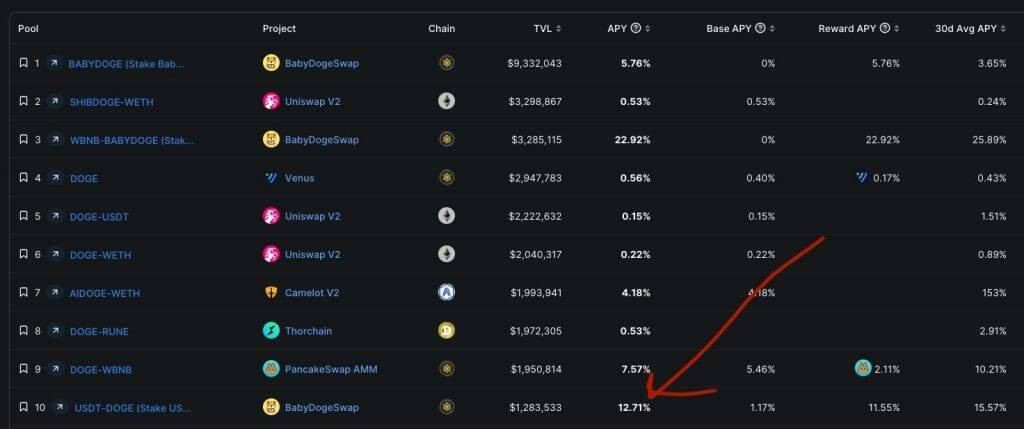This screenshot has height=429, width=1024.
Task: Click the Ethereum chain icon in SHIBDOGE-WETH row
Action: tap(447, 101)
